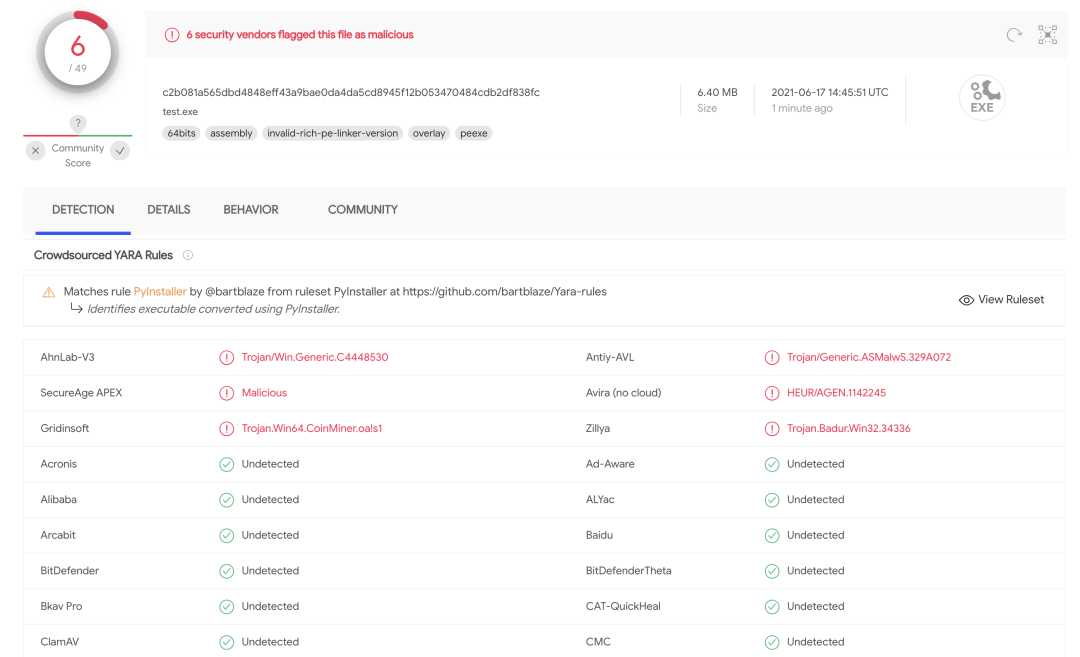Screen dimensions: 1080x657
Task: Click the Acronis undetected checkmark icon
Action: click(x=227, y=464)
